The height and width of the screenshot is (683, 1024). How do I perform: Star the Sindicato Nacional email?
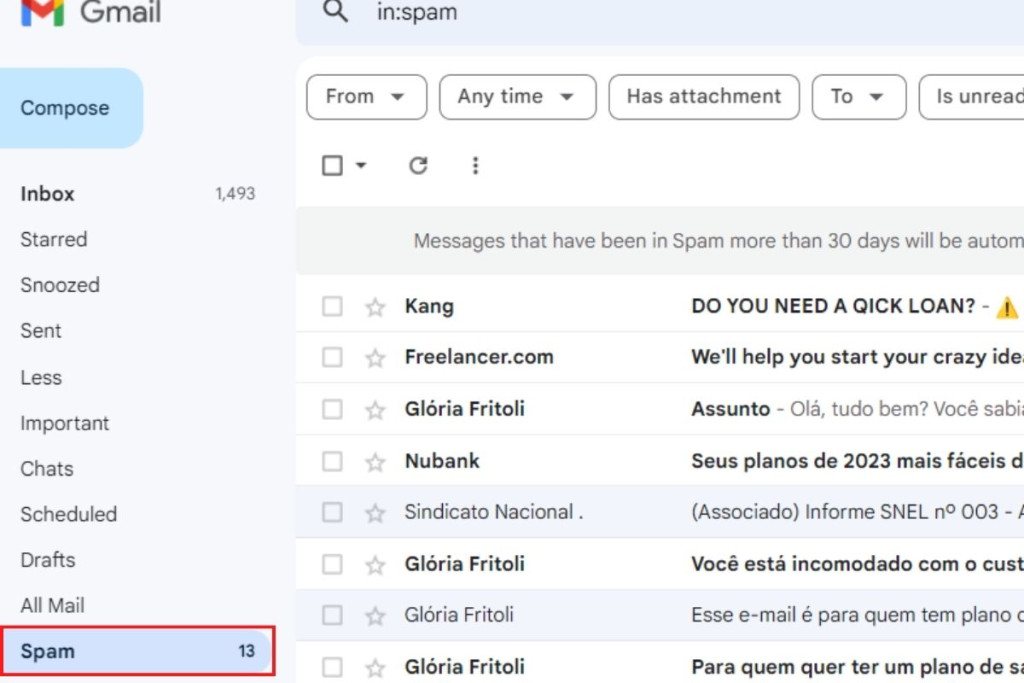tap(375, 513)
